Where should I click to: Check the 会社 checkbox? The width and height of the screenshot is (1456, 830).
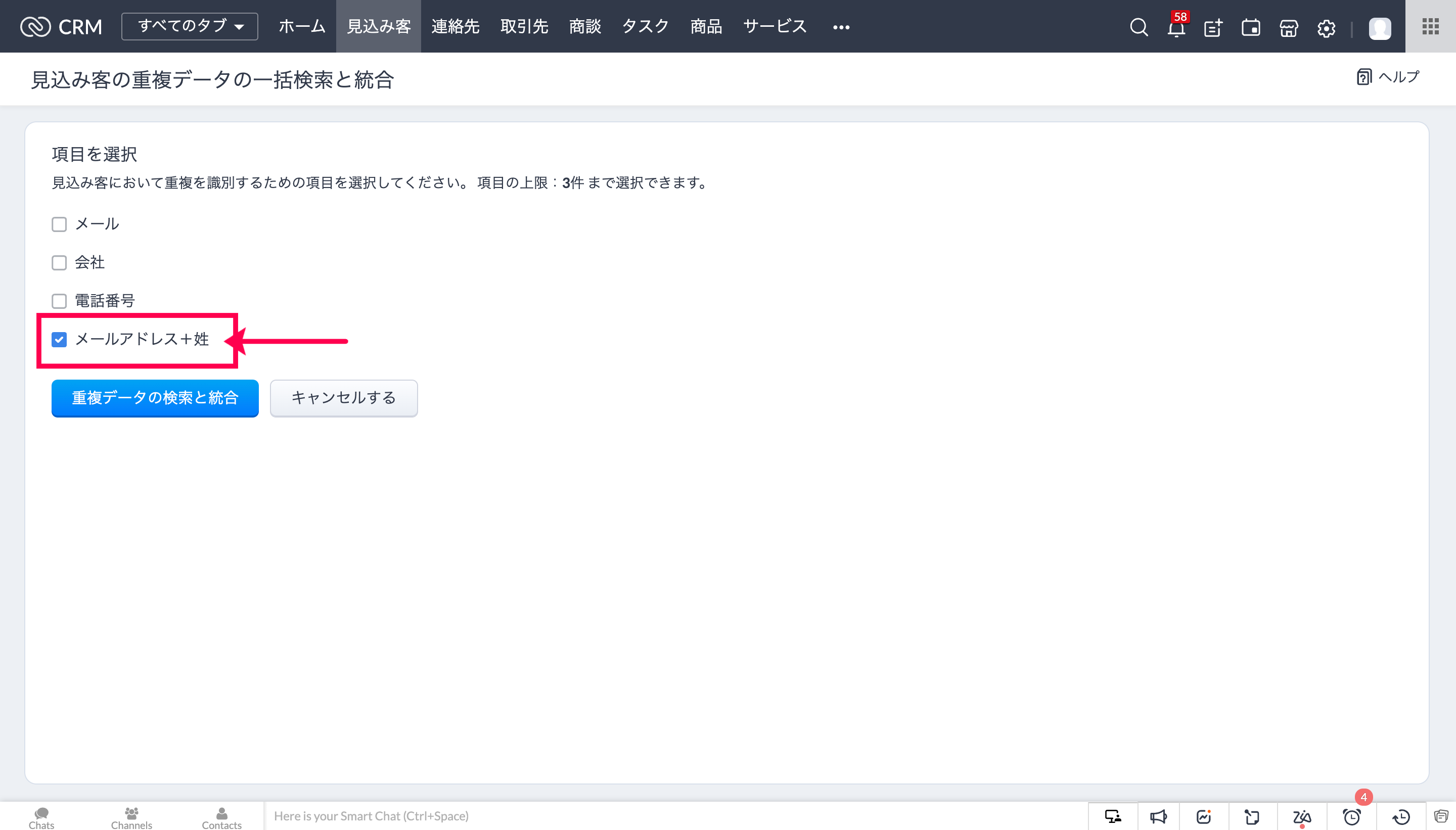coord(59,262)
